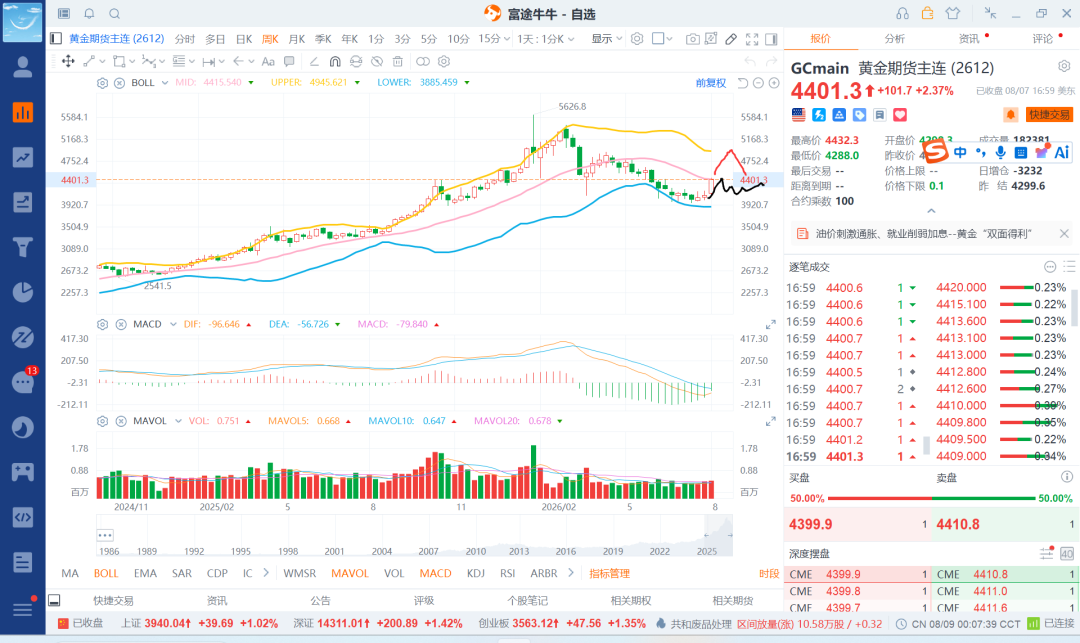Toggle the hide drawings eye icon
1080x643 pixels.
click(377, 61)
